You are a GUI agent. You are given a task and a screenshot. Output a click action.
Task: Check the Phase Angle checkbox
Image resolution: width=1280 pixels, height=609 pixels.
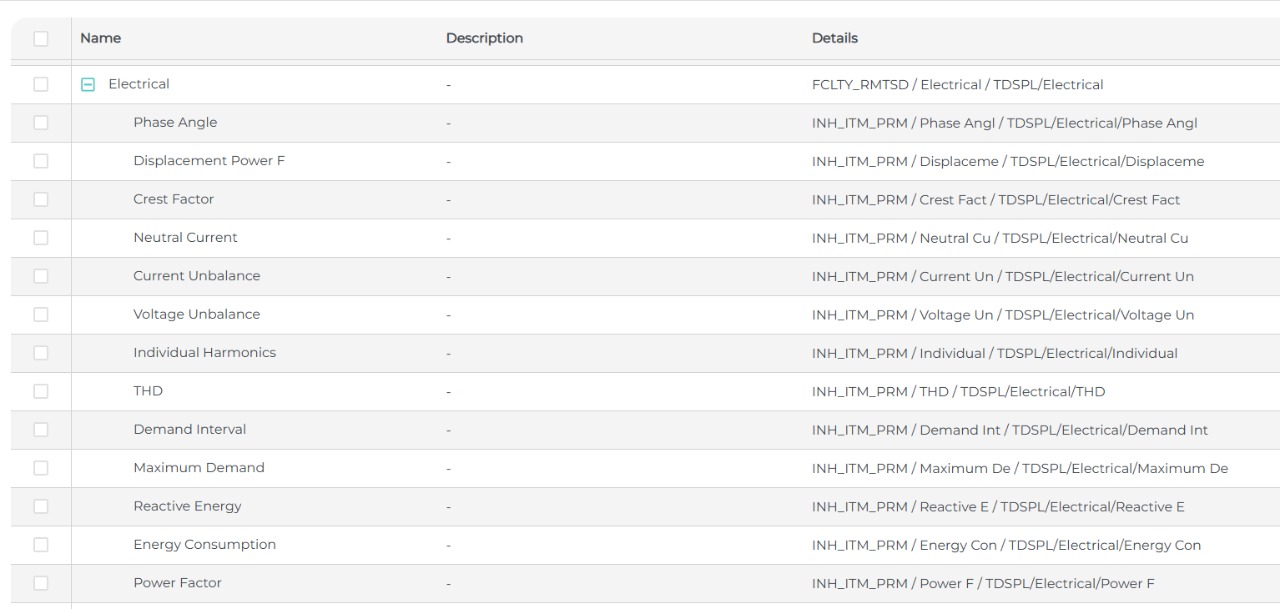[x=40, y=122]
